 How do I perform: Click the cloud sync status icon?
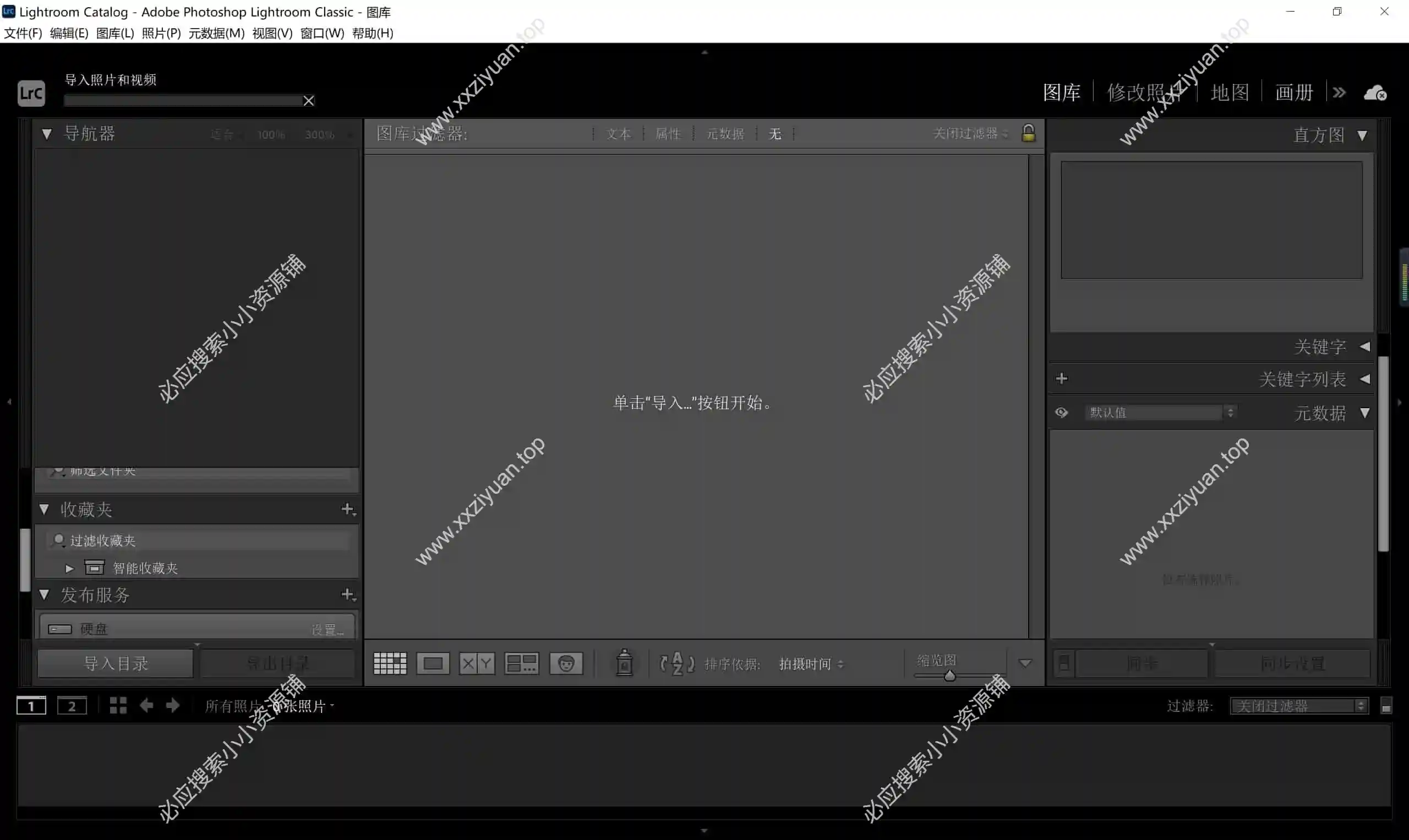coord(1375,93)
